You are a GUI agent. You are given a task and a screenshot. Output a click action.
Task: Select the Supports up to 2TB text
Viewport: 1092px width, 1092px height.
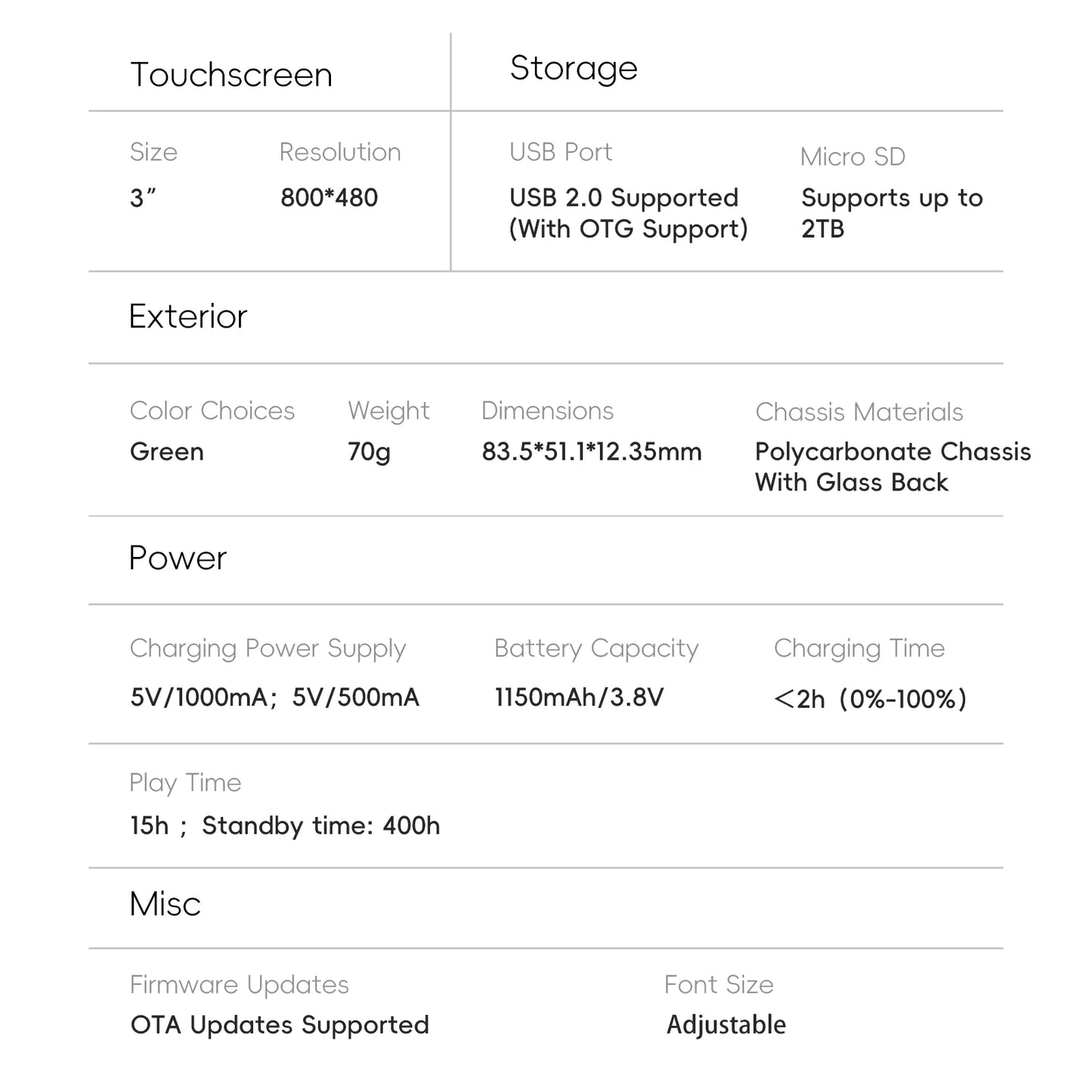coord(892,213)
